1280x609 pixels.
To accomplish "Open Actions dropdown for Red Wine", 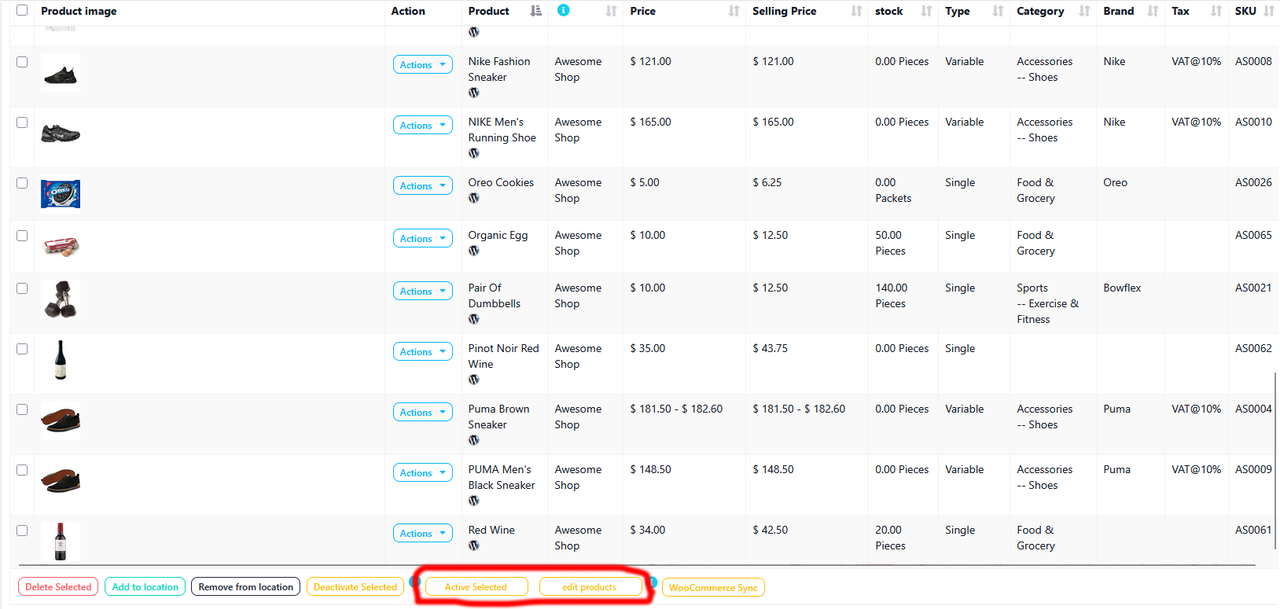I will pos(422,533).
